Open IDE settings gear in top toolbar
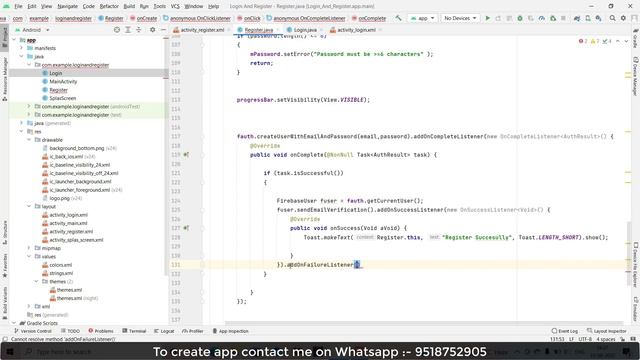Screen dimensions: 640x360 click(x=623, y=18)
